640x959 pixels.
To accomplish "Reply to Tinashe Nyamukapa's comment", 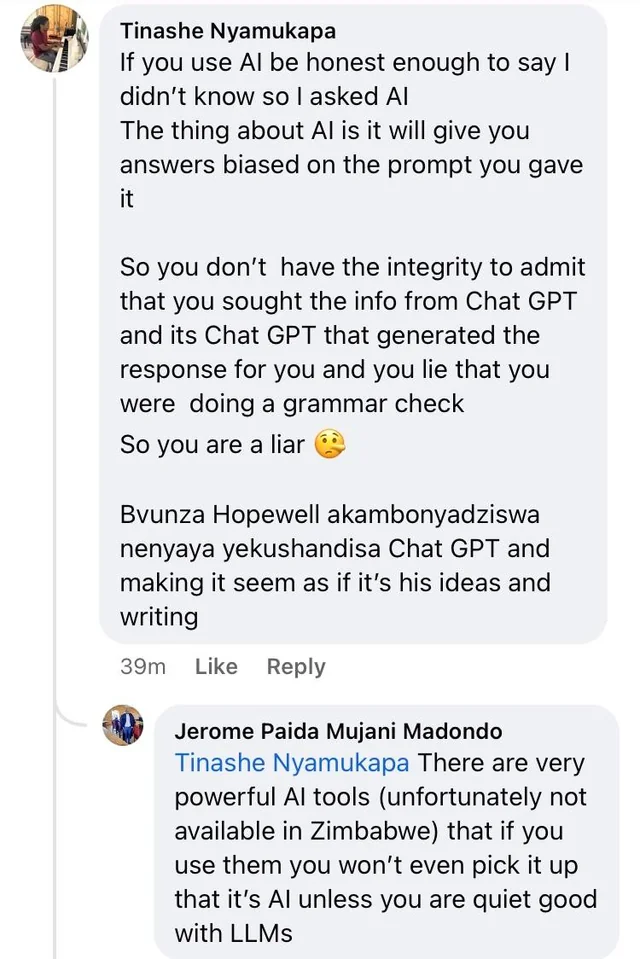I will pyautogui.click(x=296, y=667).
